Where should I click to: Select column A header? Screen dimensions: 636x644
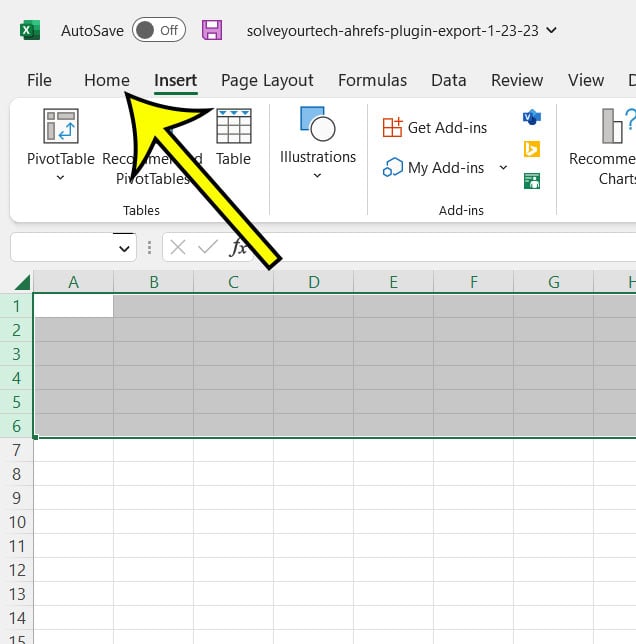tap(73, 282)
